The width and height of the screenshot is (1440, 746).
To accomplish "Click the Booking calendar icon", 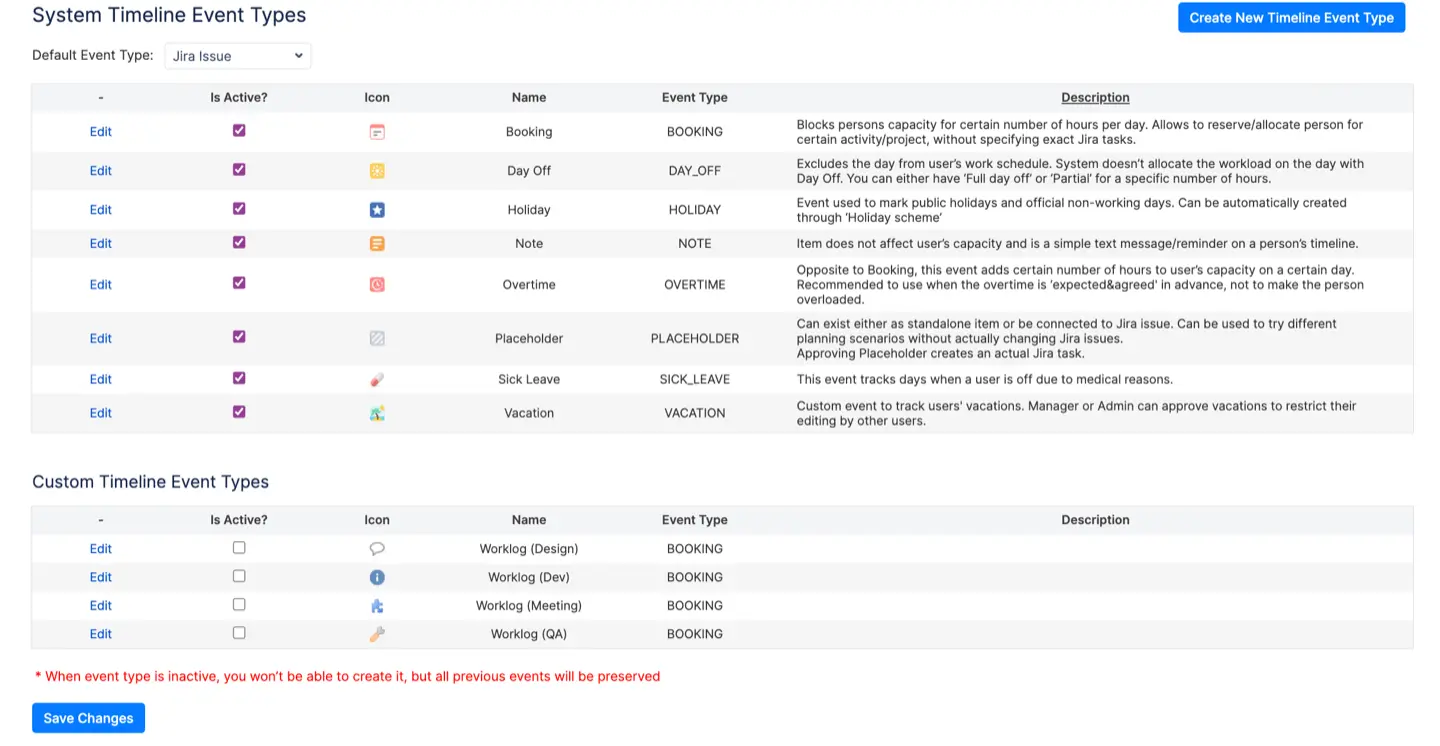I will 377,132.
